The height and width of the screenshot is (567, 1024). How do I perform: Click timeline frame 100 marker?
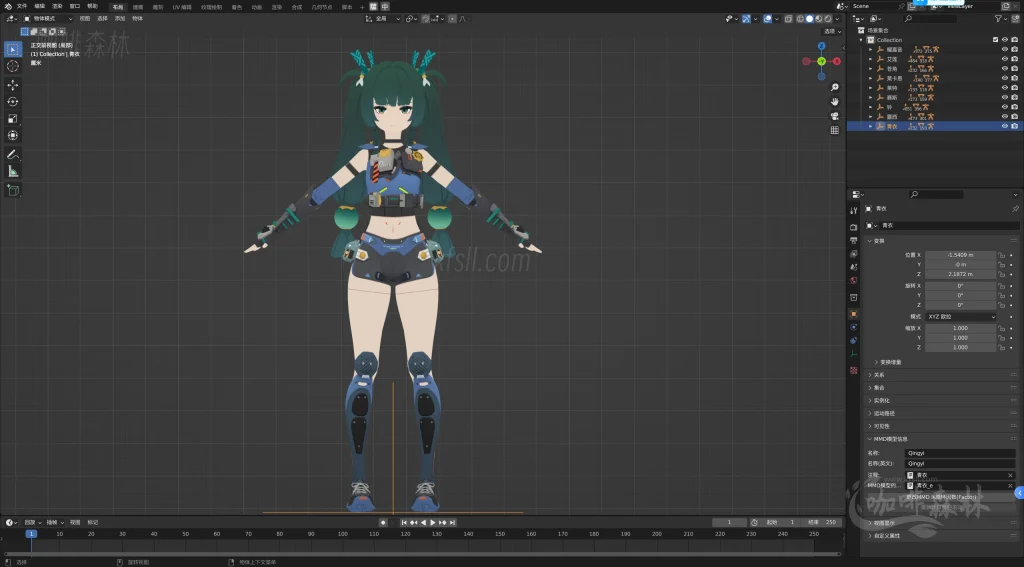[x=342, y=534]
